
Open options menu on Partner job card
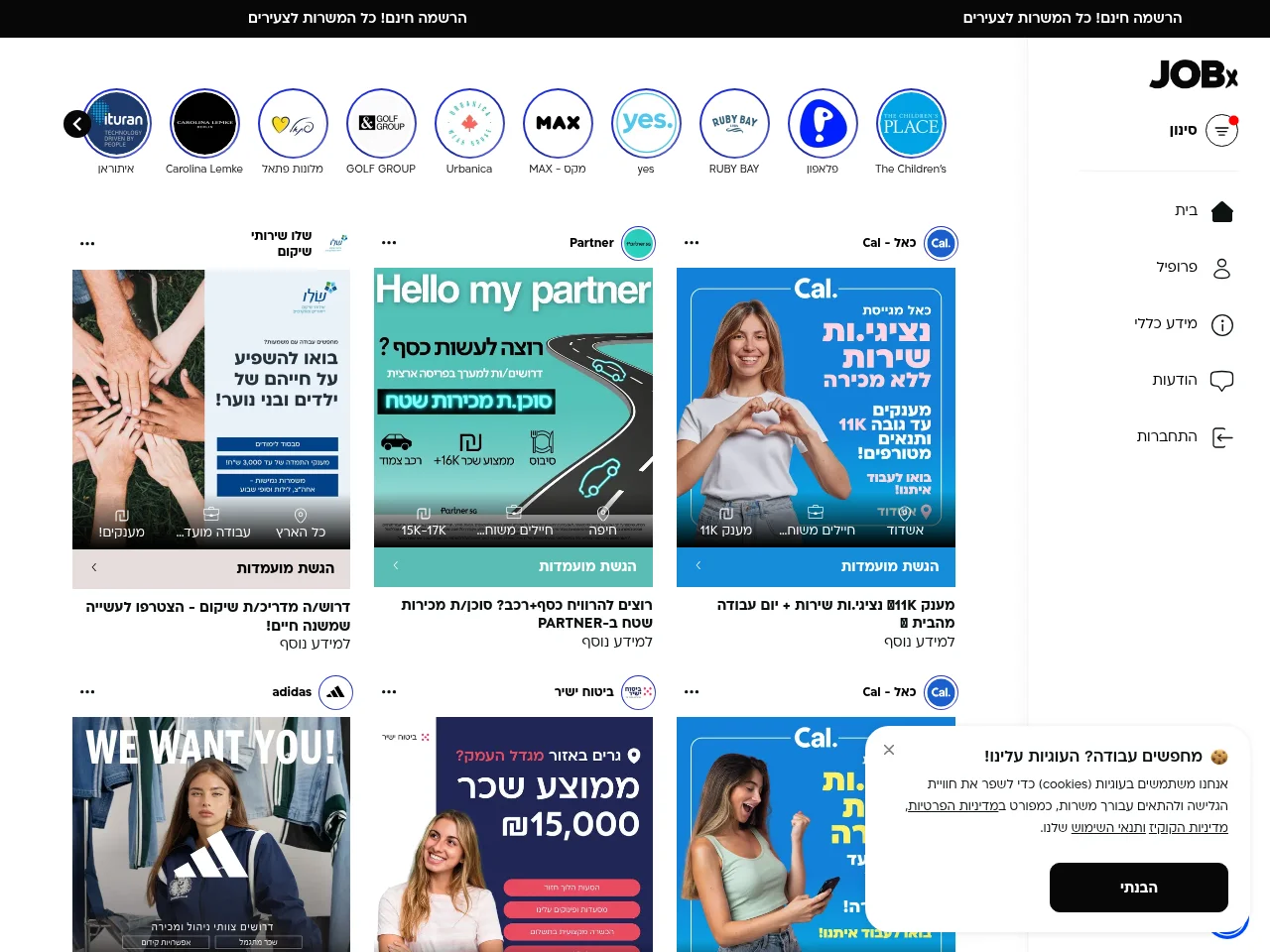(389, 243)
